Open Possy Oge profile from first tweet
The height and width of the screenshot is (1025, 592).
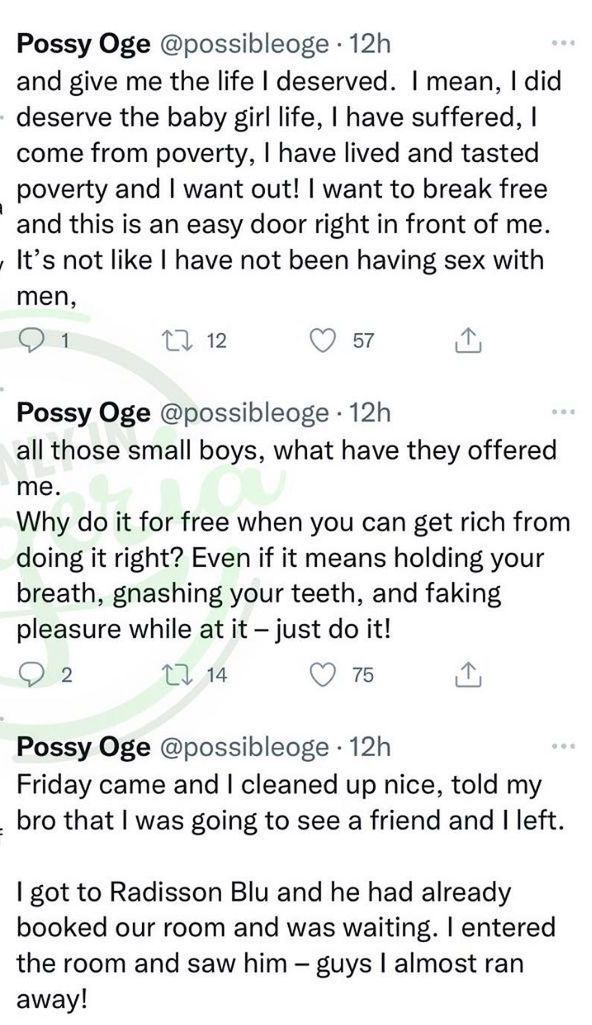click(x=83, y=44)
